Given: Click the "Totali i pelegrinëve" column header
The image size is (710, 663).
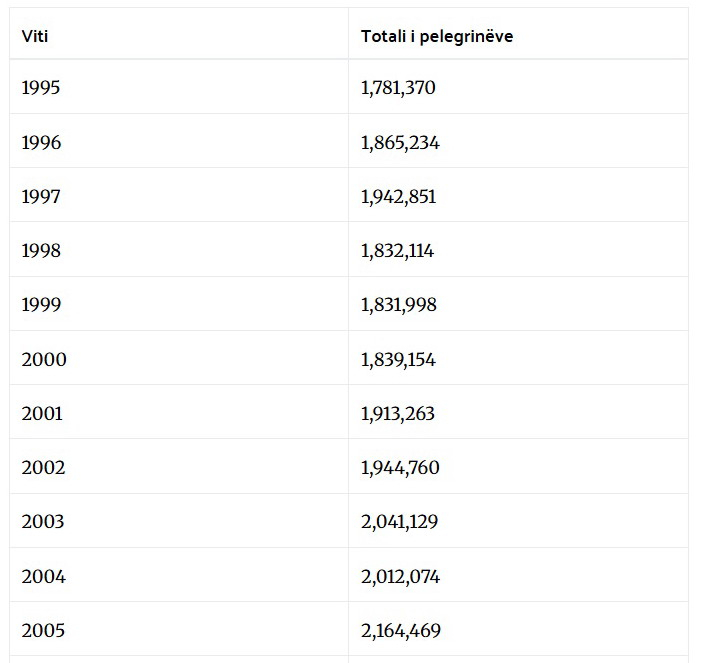Looking at the screenshot, I should 437,36.
